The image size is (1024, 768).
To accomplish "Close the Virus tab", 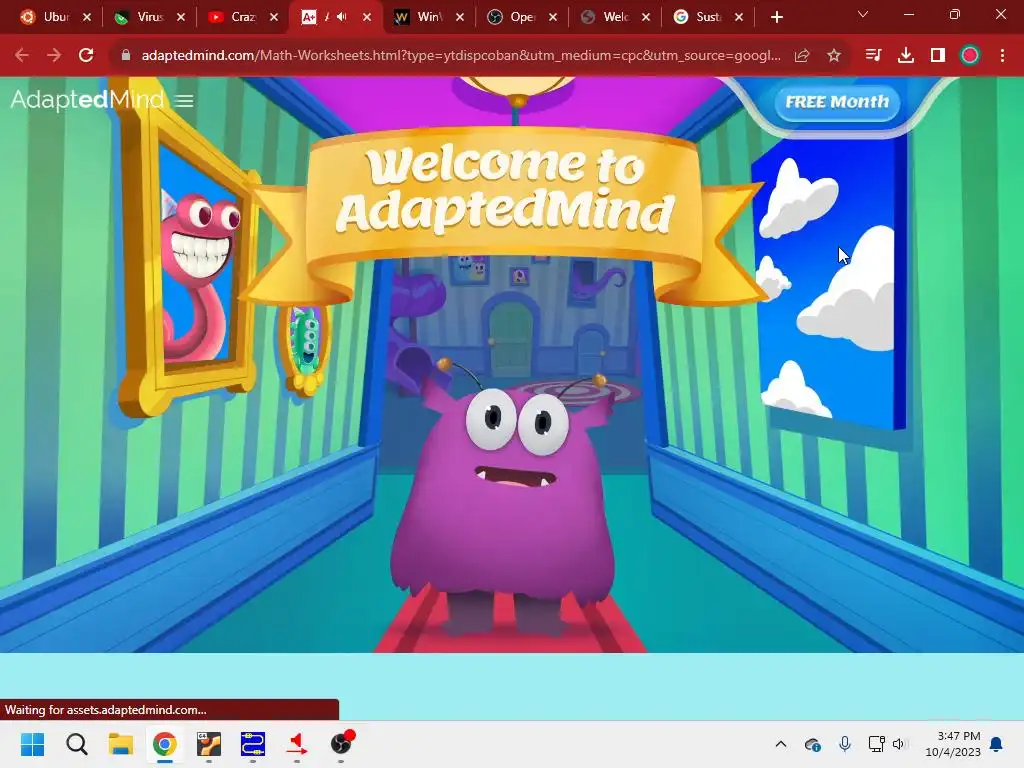I will click(x=181, y=17).
